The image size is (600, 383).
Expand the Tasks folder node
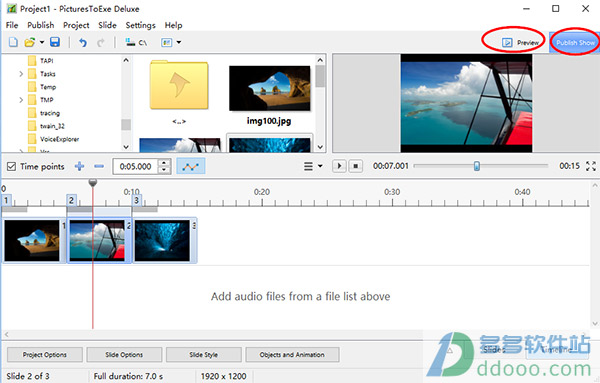point(21,74)
